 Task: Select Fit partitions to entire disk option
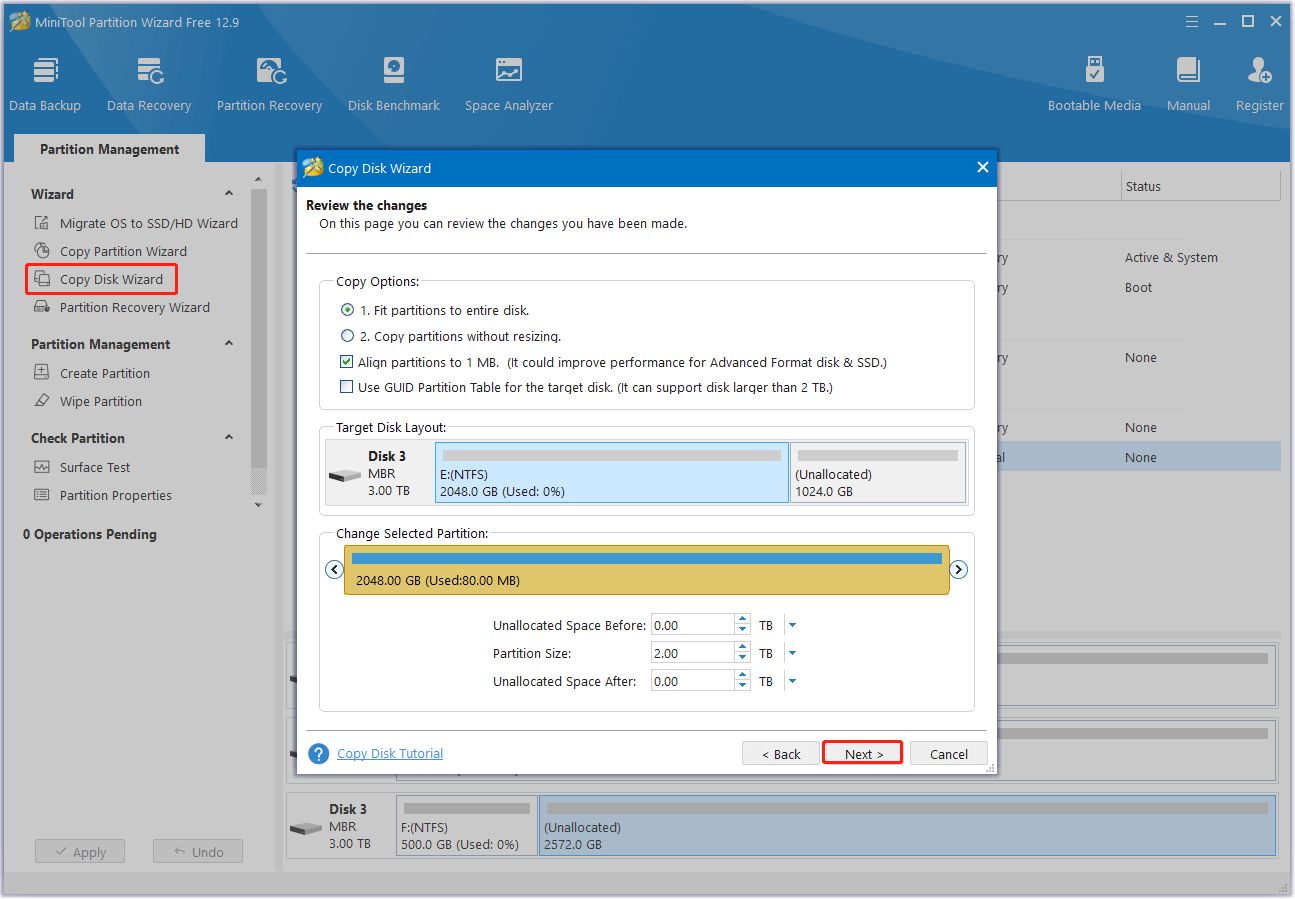coord(348,310)
